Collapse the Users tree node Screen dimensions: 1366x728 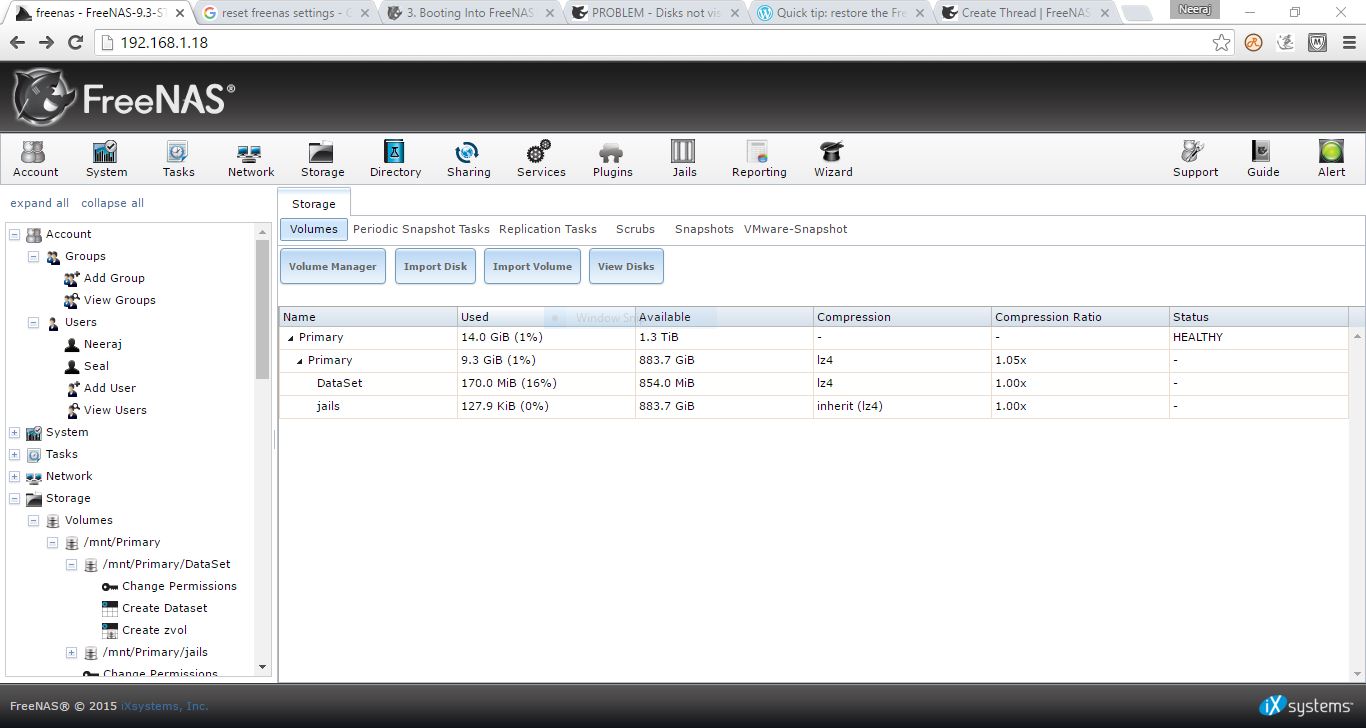(33, 322)
